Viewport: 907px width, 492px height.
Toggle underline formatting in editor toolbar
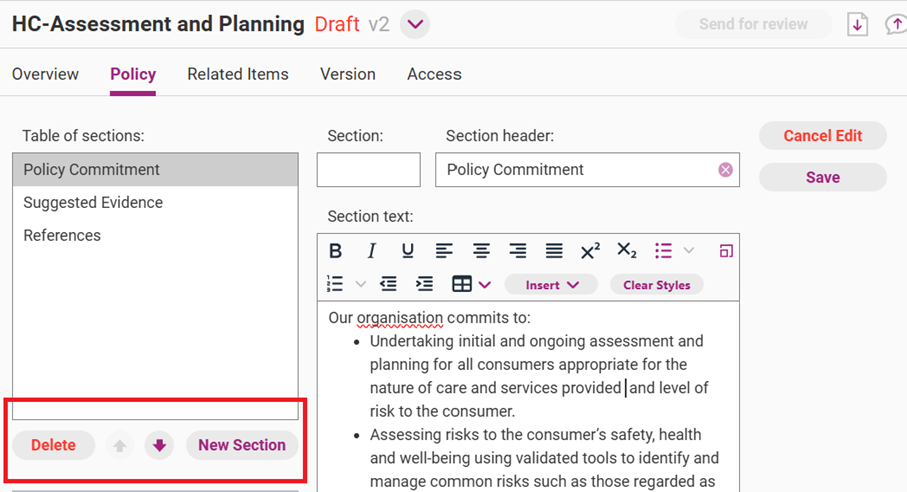pyautogui.click(x=407, y=251)
